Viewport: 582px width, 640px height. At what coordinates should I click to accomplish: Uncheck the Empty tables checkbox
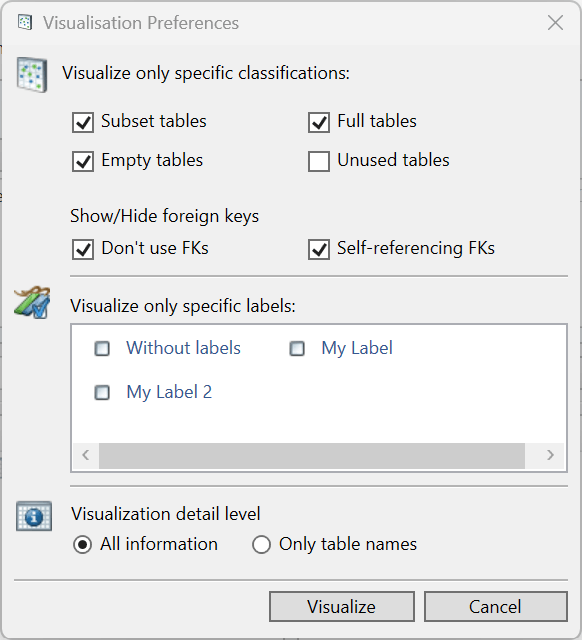click(83, 161)
